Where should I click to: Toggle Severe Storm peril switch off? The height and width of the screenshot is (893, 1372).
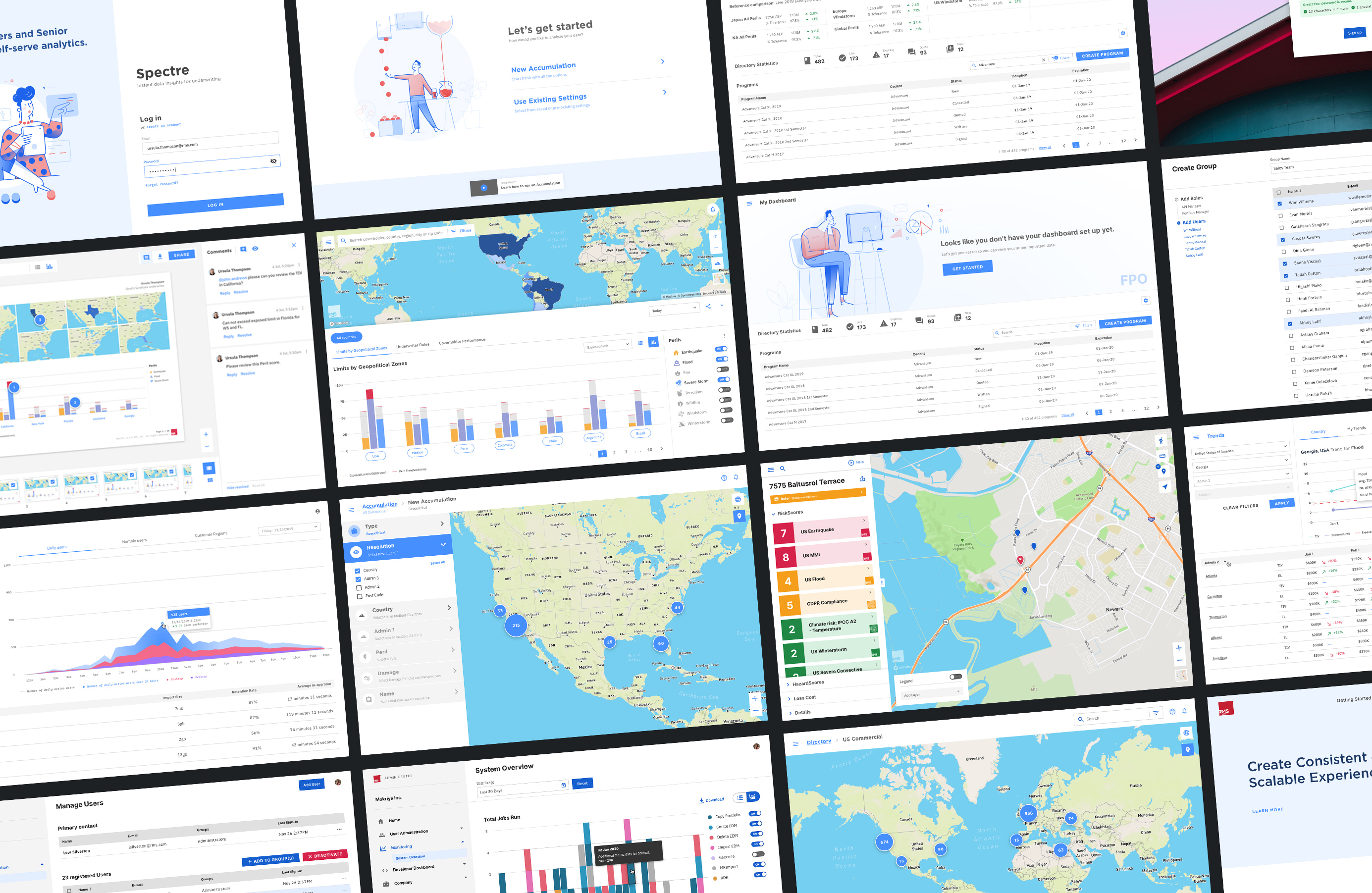[726, 388]
